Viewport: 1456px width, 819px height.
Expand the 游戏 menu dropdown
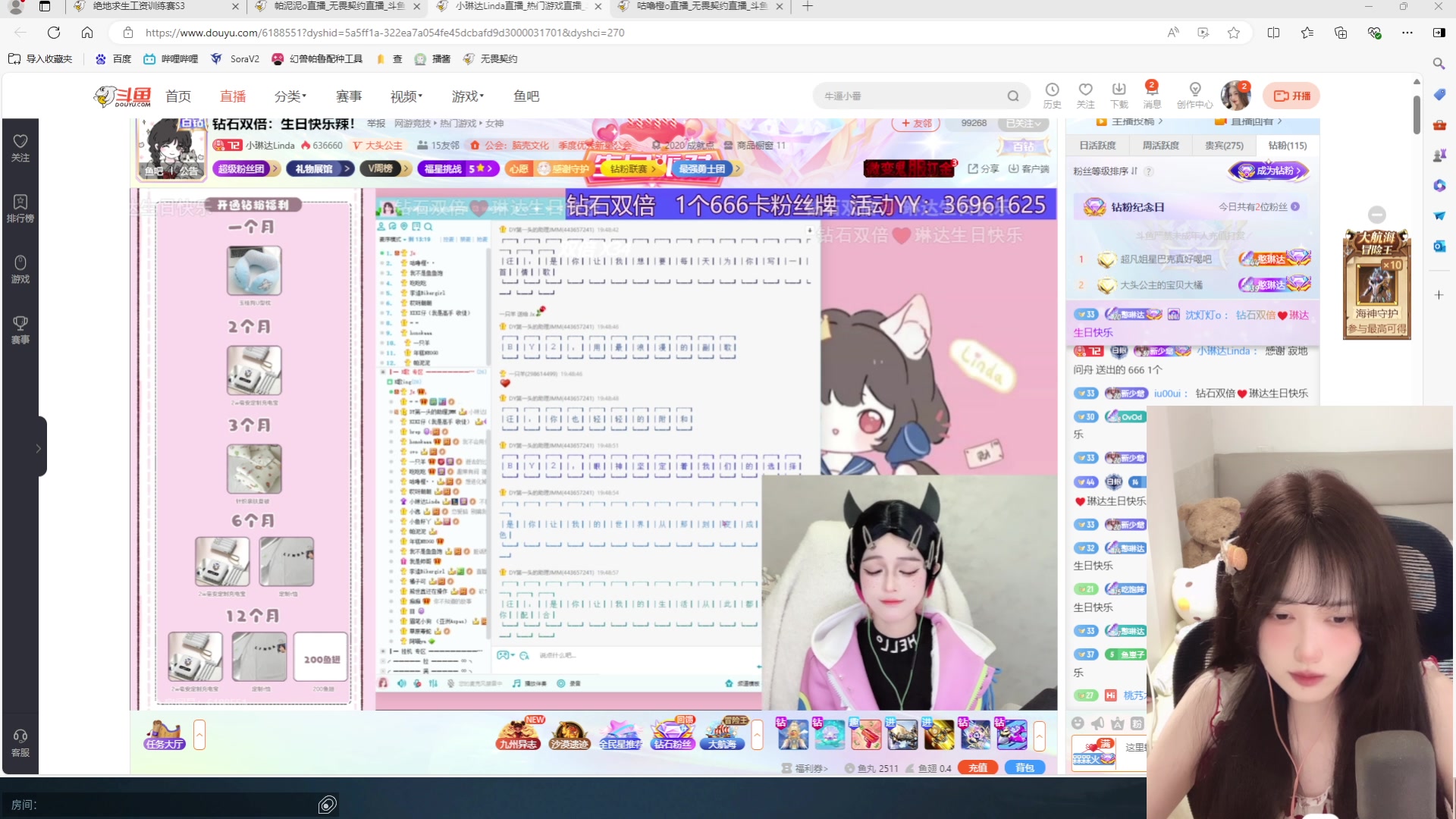click(468, 96)
